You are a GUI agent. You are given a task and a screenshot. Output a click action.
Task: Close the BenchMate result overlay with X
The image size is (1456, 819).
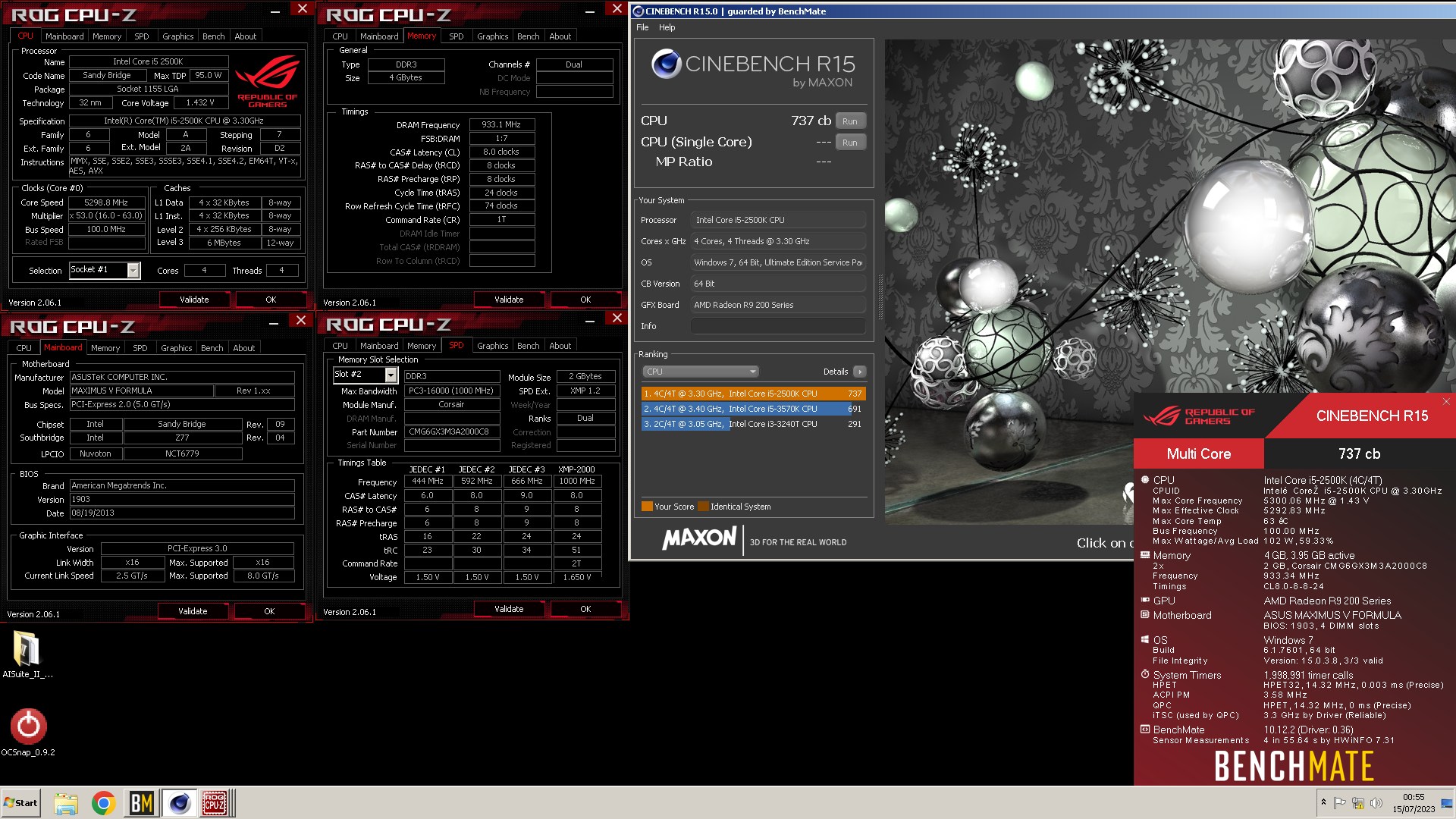pos(1446,402)
